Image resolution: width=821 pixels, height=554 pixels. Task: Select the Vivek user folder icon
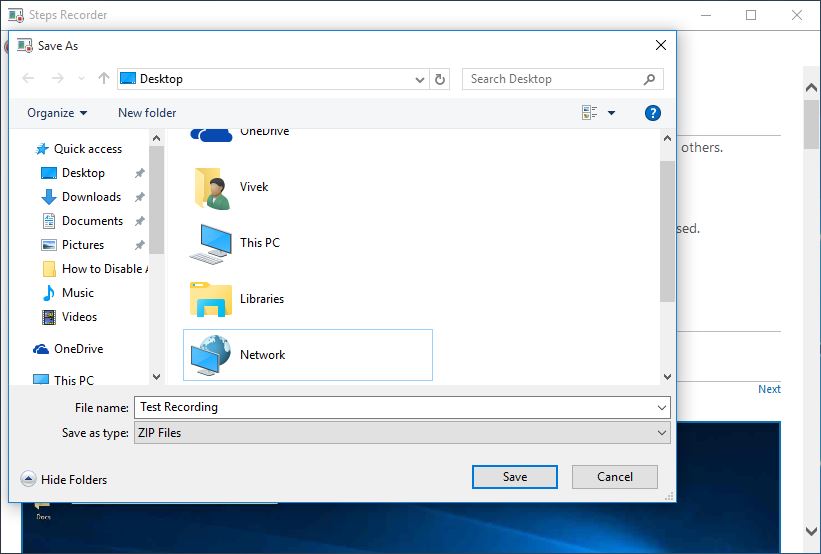(211, 188)
